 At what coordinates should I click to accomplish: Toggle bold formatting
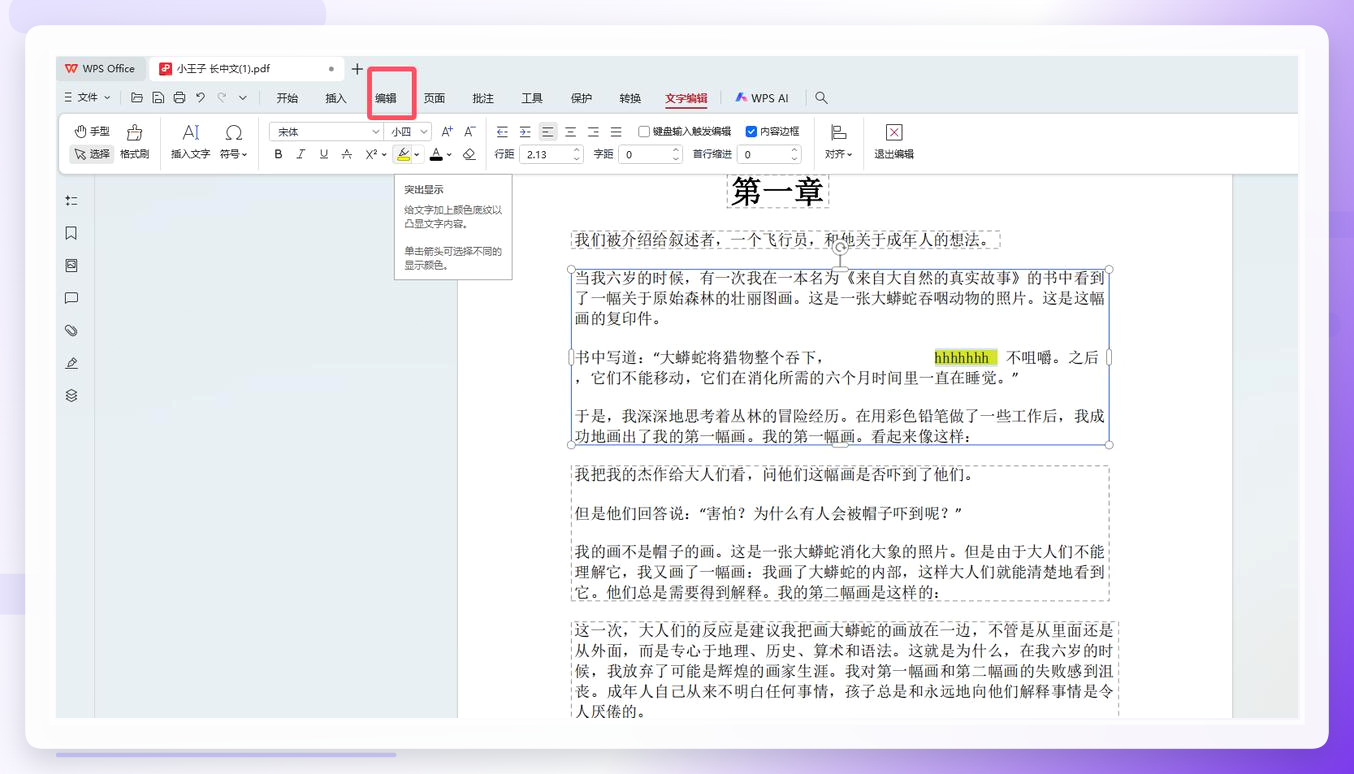pos(278,154)
